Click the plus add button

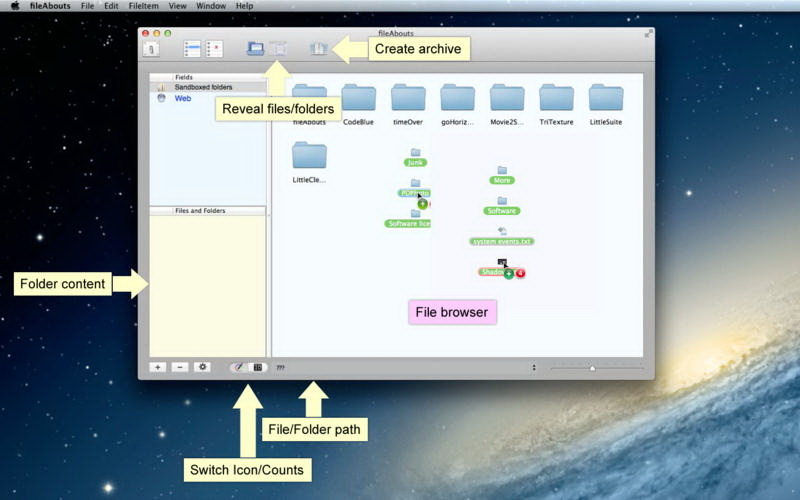click(x=158, y=367)
